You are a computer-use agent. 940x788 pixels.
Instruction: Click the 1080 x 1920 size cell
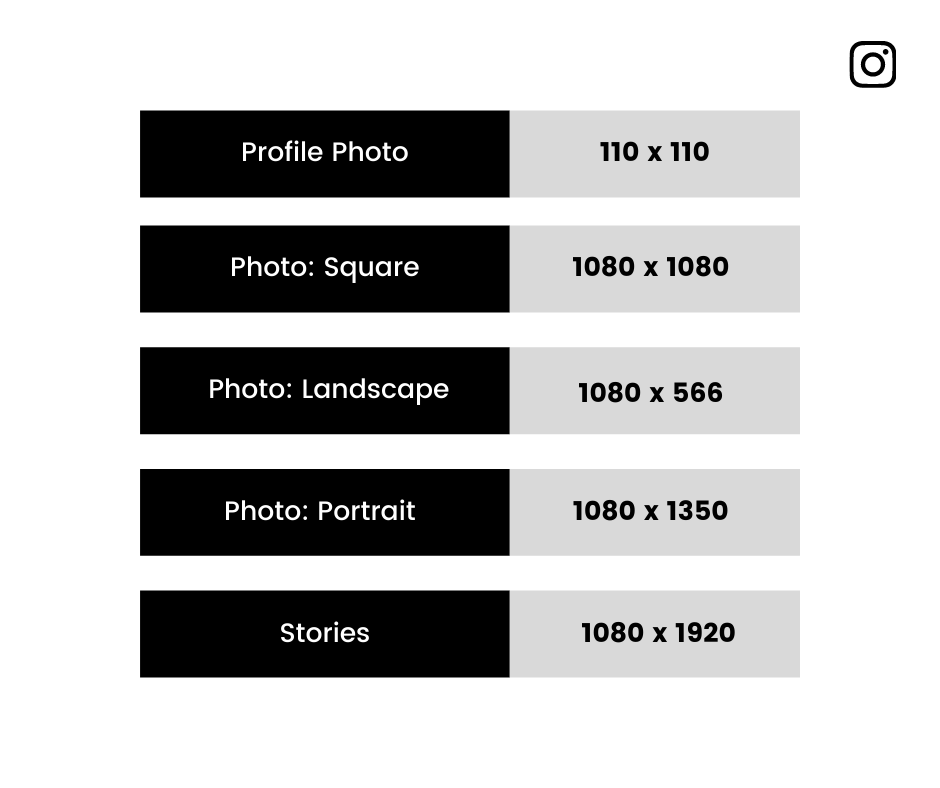point(655,634)
